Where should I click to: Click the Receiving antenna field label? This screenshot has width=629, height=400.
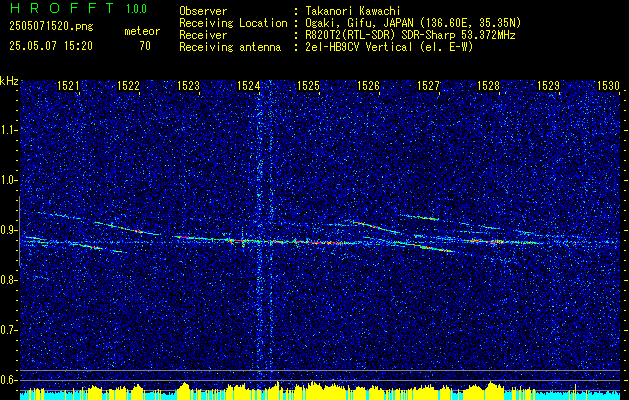[230, 47]
